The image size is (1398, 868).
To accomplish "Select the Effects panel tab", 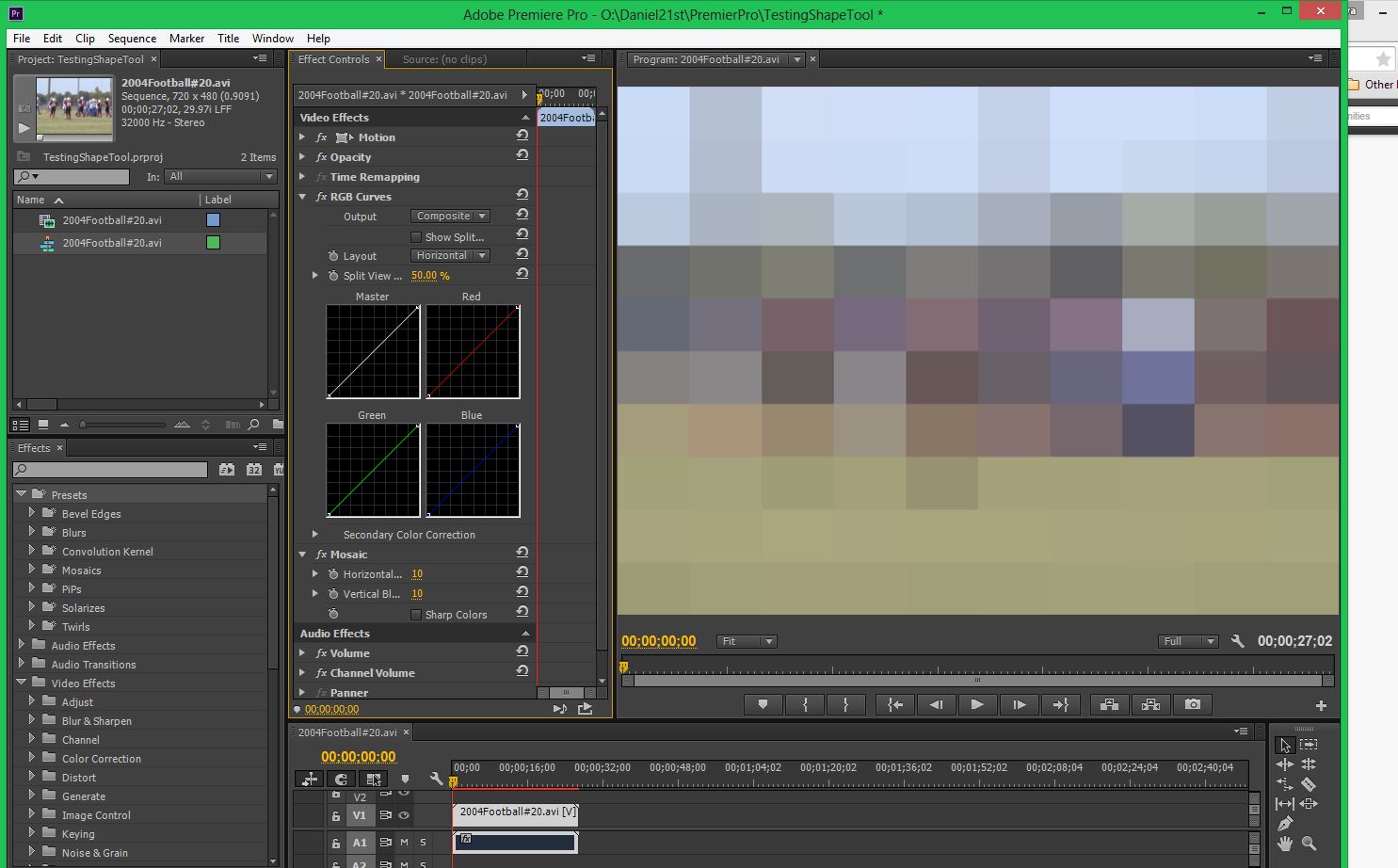I will click(34, 448).
